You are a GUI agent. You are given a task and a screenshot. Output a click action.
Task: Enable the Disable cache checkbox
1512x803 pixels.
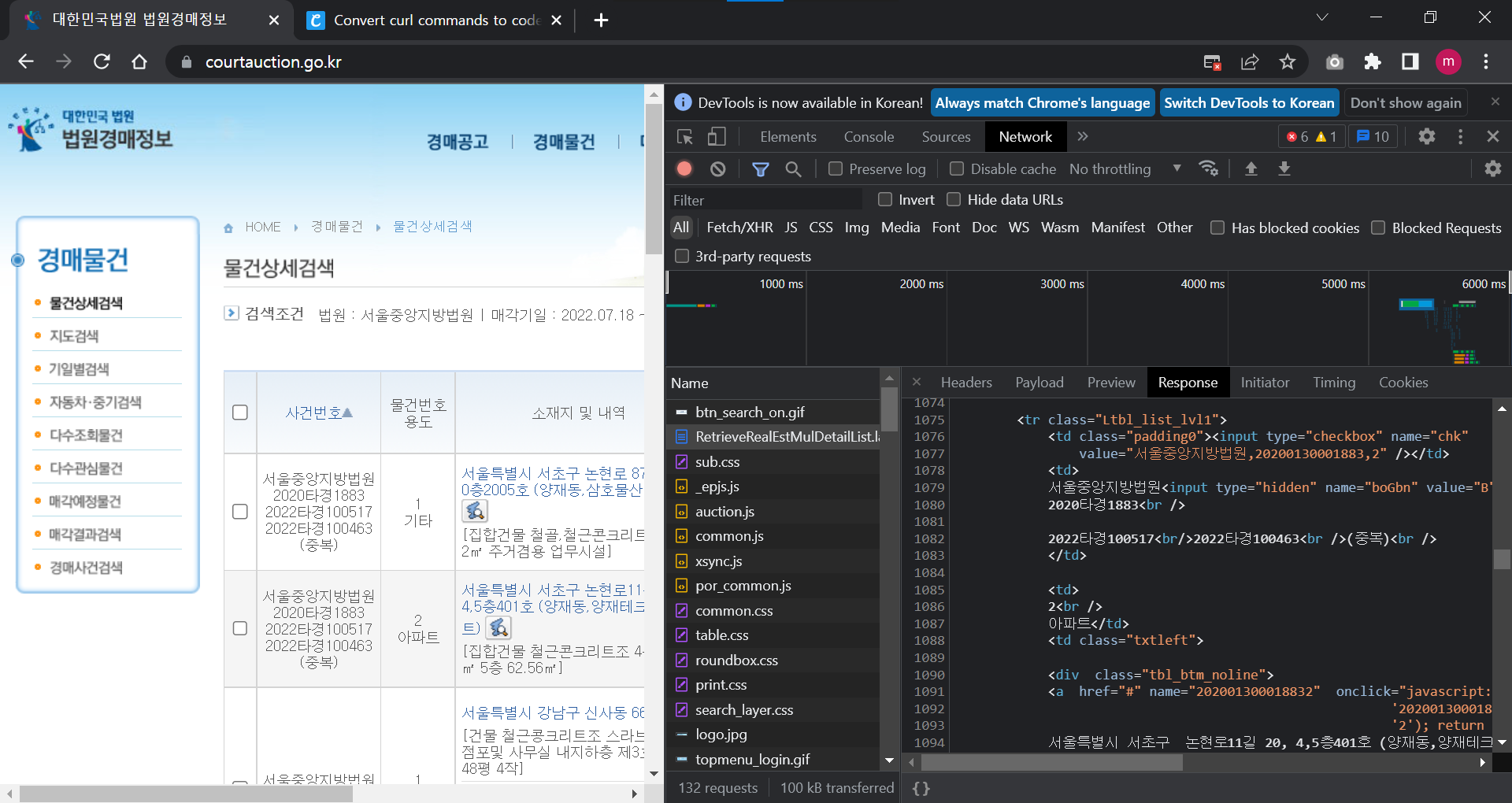[957, 168]
